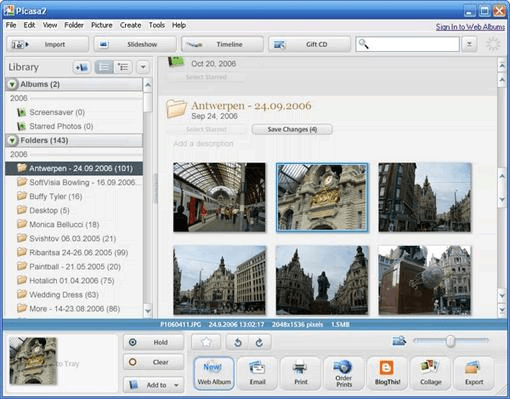510x399 pixels.
Task: Open the File menu
Action: point(11,25)
